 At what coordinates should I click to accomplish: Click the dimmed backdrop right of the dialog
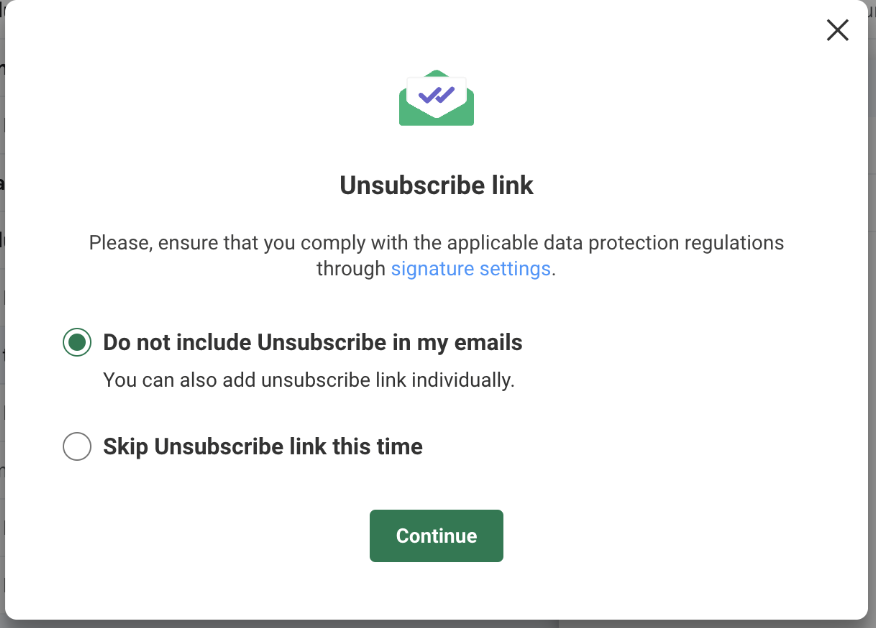(x=872, y=300)
